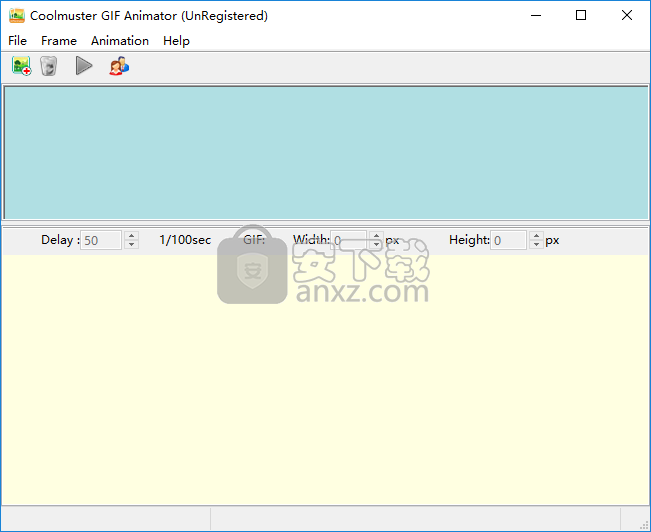Image resolution: width=651 pixels, height=532 pixels.
Task: Play the animation preview
Action: point(84,66)
